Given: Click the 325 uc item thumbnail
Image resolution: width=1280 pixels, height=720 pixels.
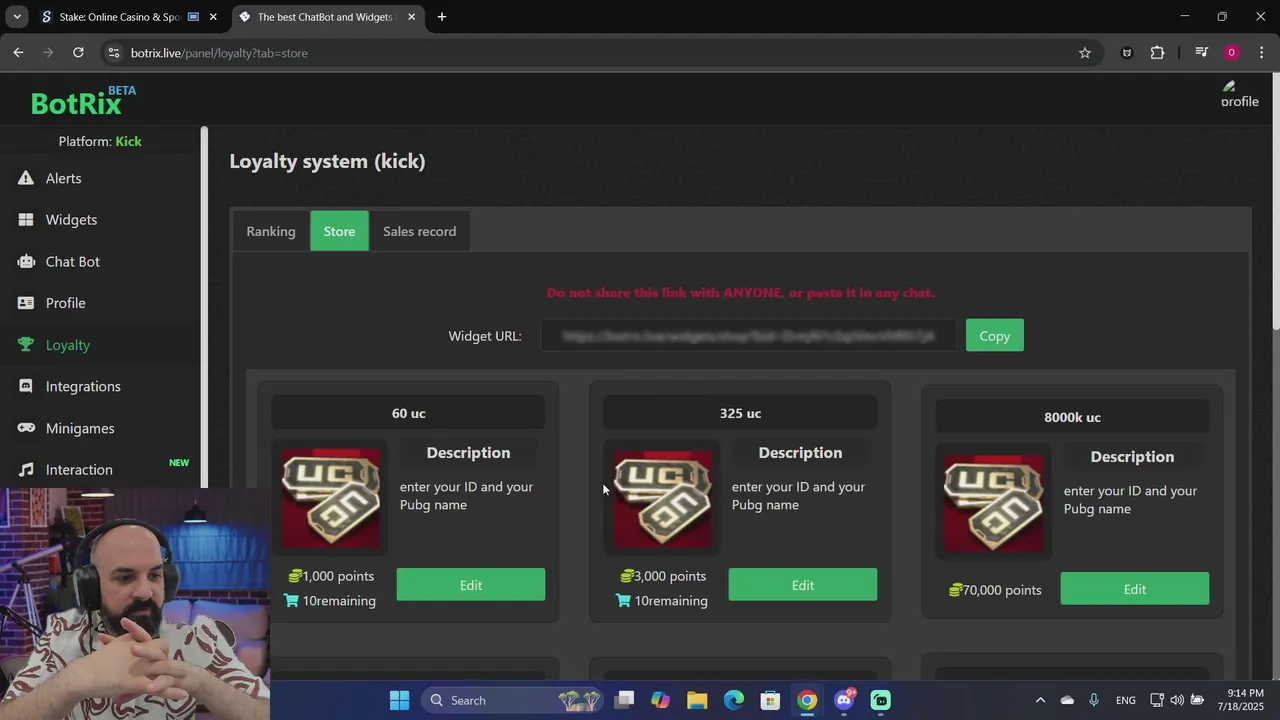Looking at the screenshot, I should point(663,498).
